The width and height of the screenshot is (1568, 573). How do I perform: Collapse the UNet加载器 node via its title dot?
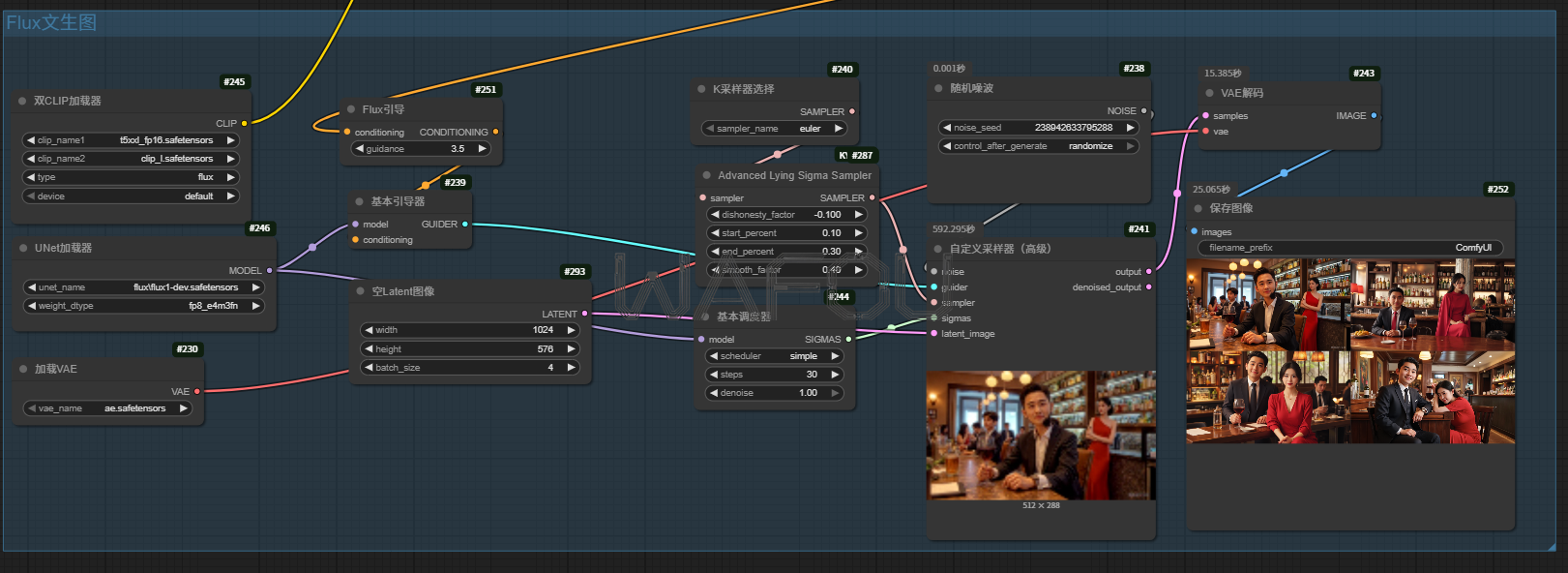tap(23, 248)
